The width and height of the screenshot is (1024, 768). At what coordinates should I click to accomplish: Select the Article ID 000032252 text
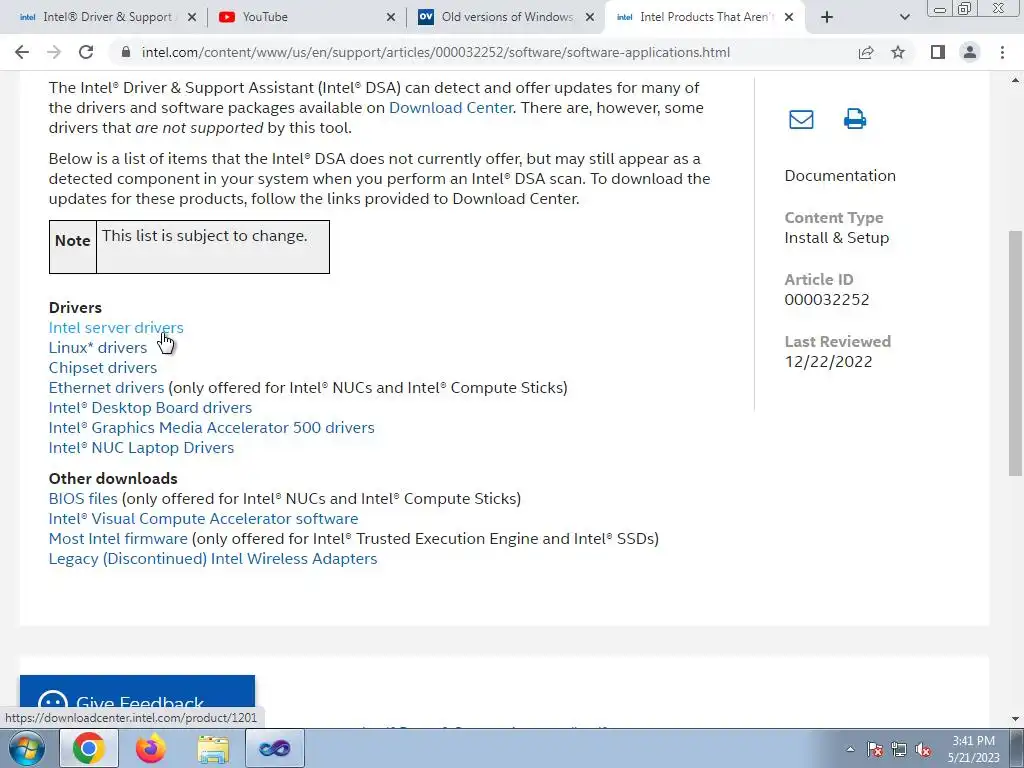(827, 300)
